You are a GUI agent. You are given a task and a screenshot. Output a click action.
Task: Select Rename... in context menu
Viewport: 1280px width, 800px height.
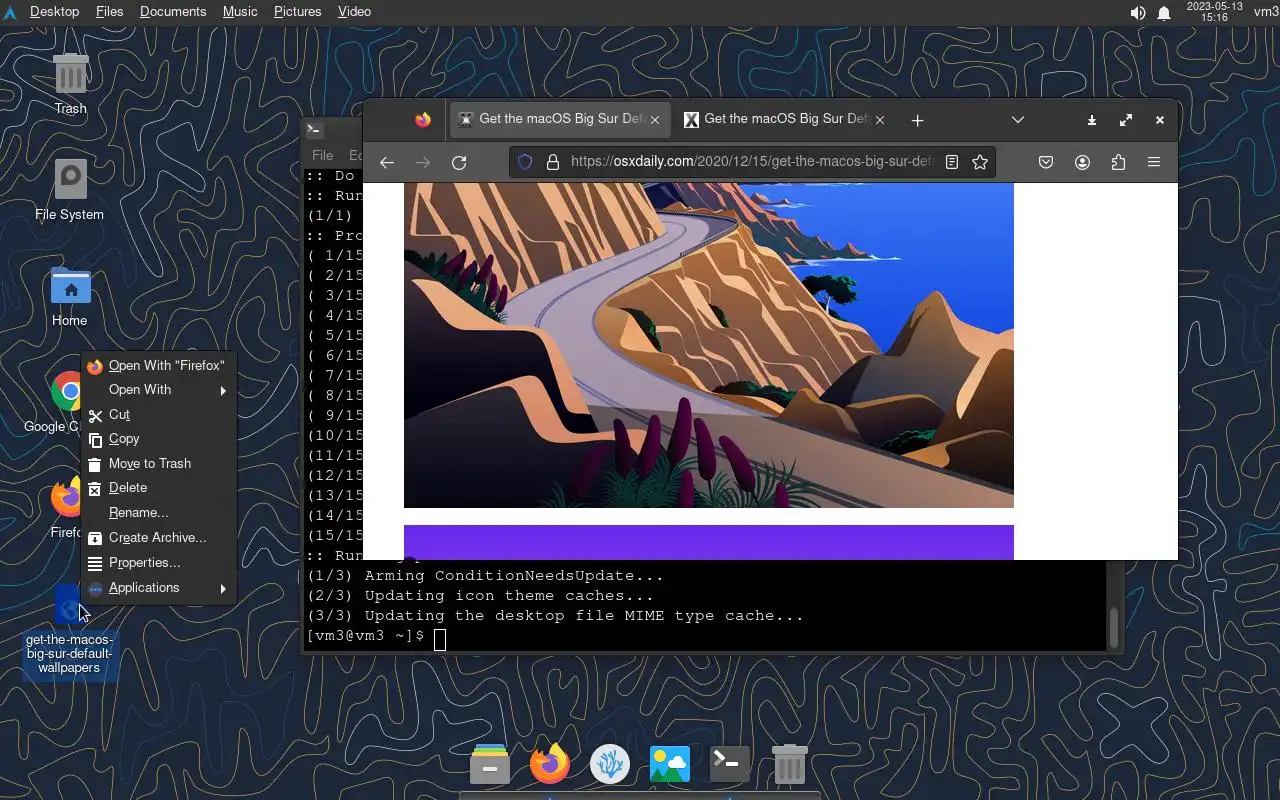pyautogui.click(x=159, y=513)
